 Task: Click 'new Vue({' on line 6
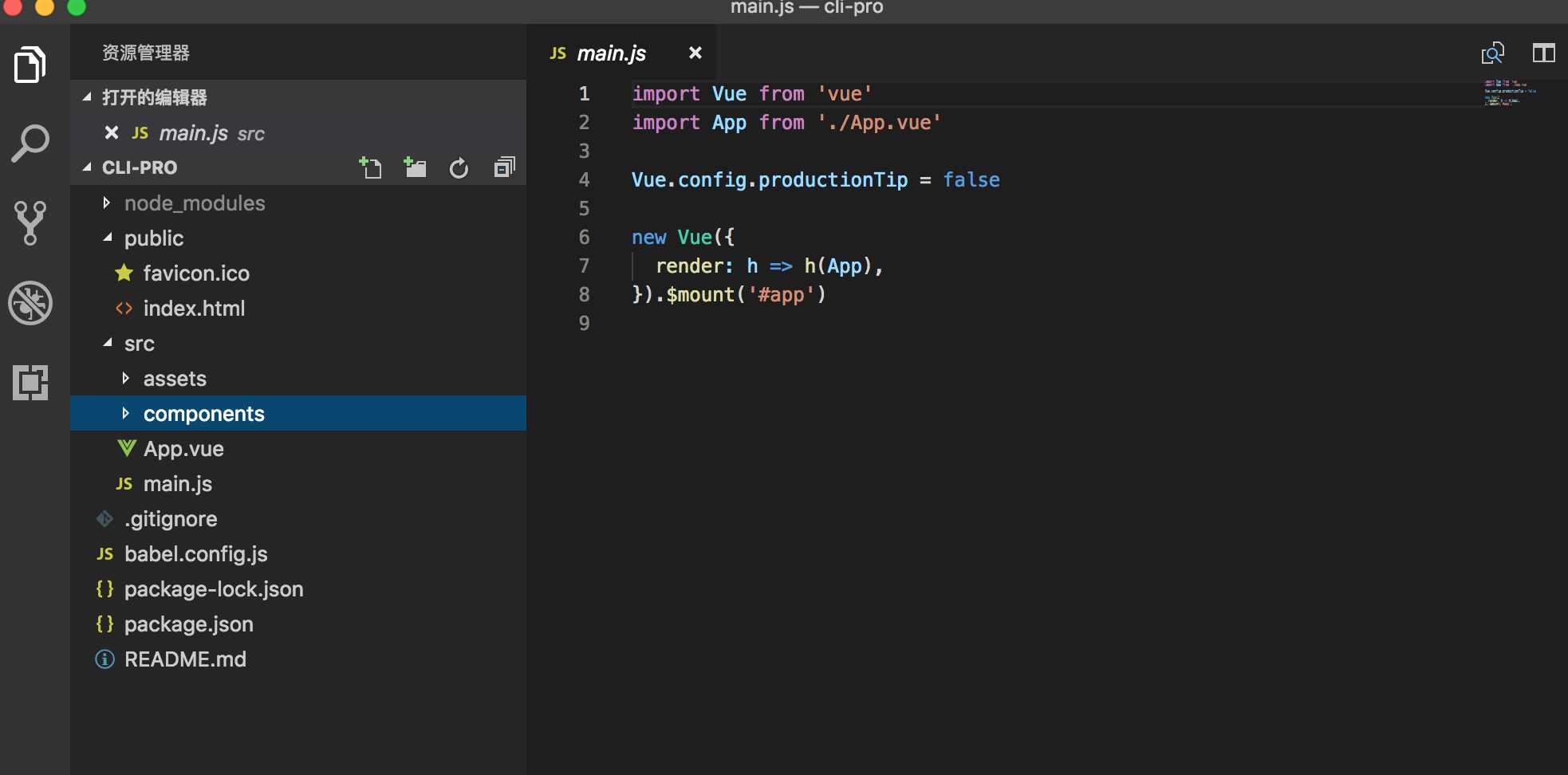point(683,237)
